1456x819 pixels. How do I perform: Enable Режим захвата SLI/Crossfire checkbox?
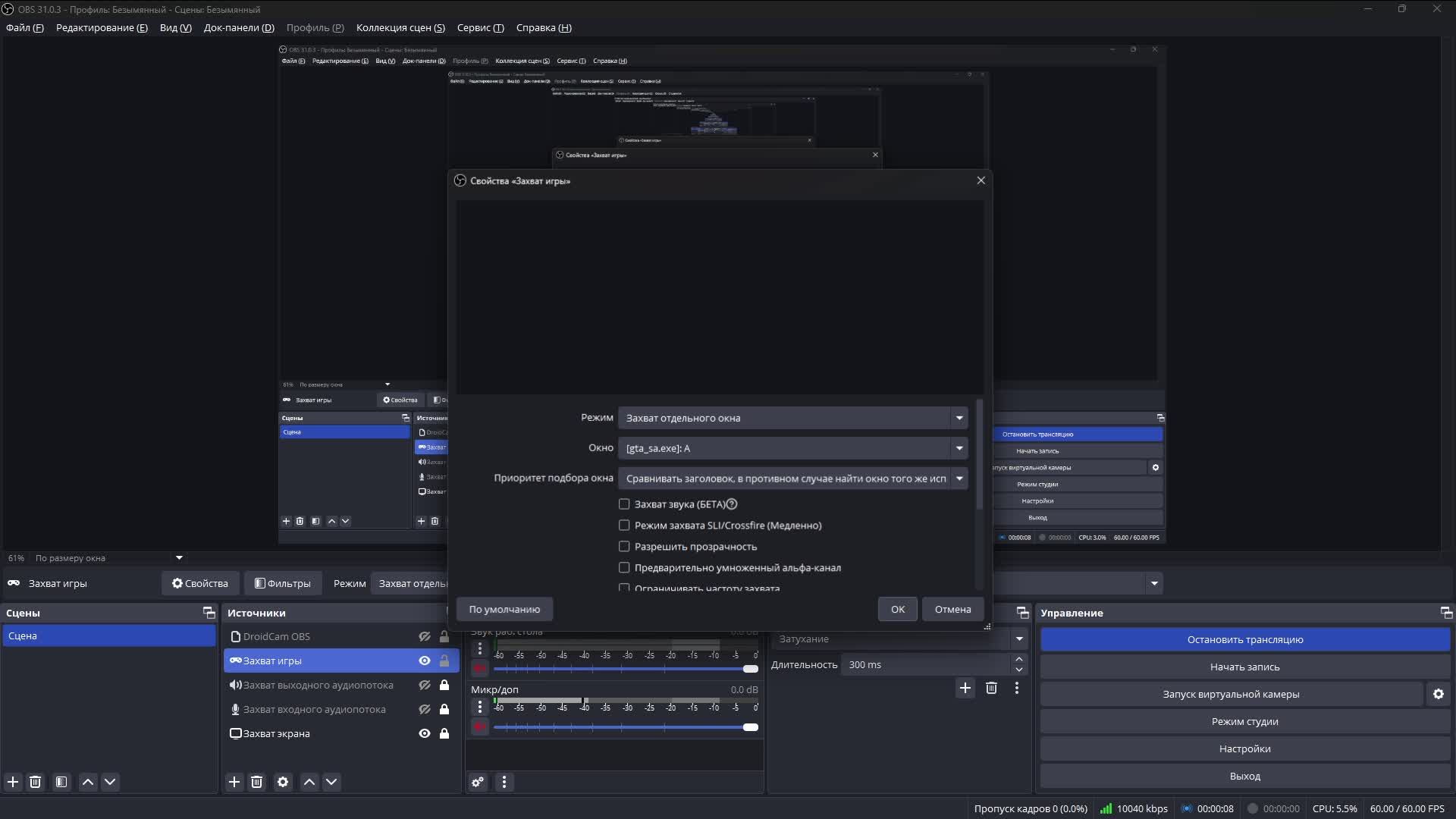(624, 526)
